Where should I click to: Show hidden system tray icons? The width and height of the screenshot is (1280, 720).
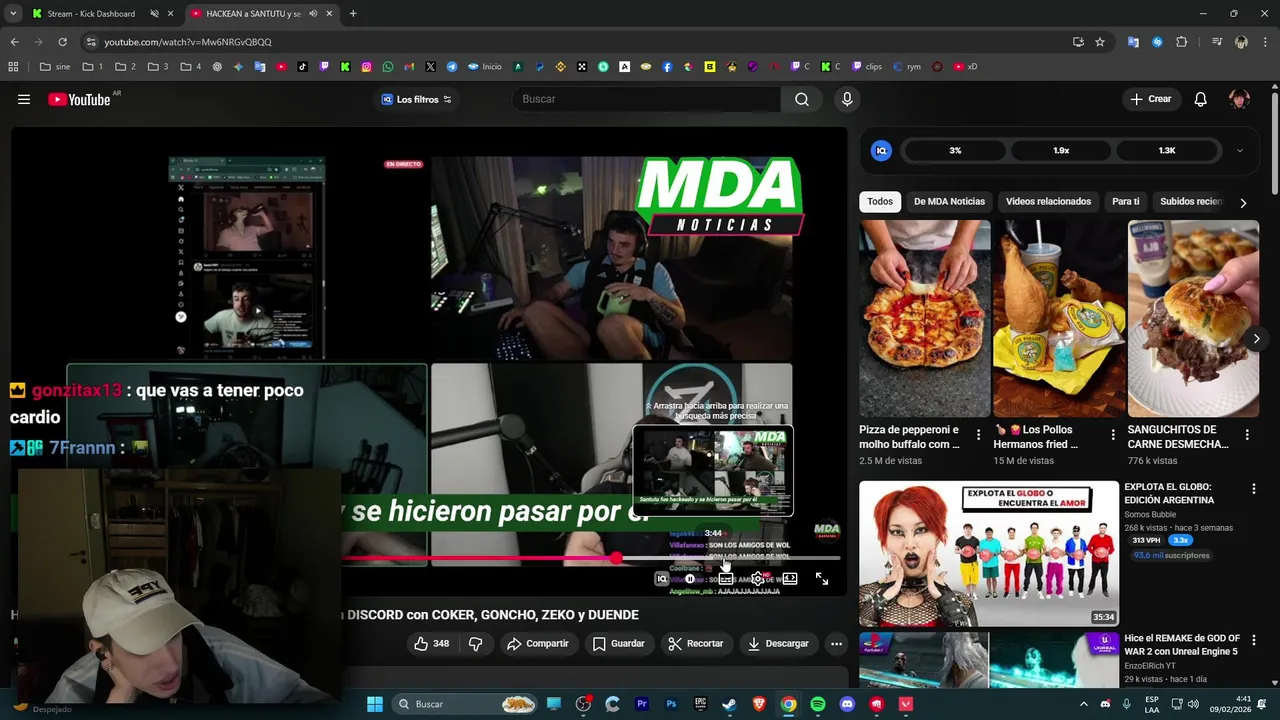tap(1083, 704)
